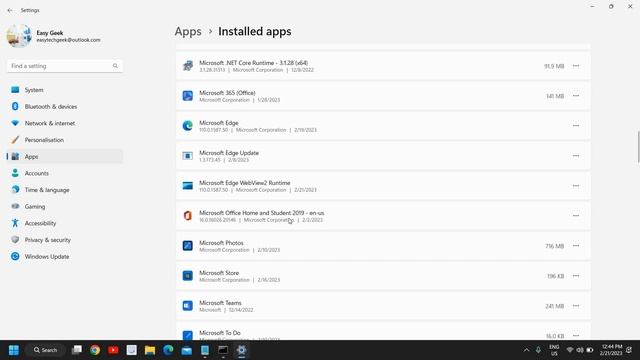Open Accounts settings
The width and height of the screenshot is (640, 360).
pyautogui.click(x=64, y=173)
